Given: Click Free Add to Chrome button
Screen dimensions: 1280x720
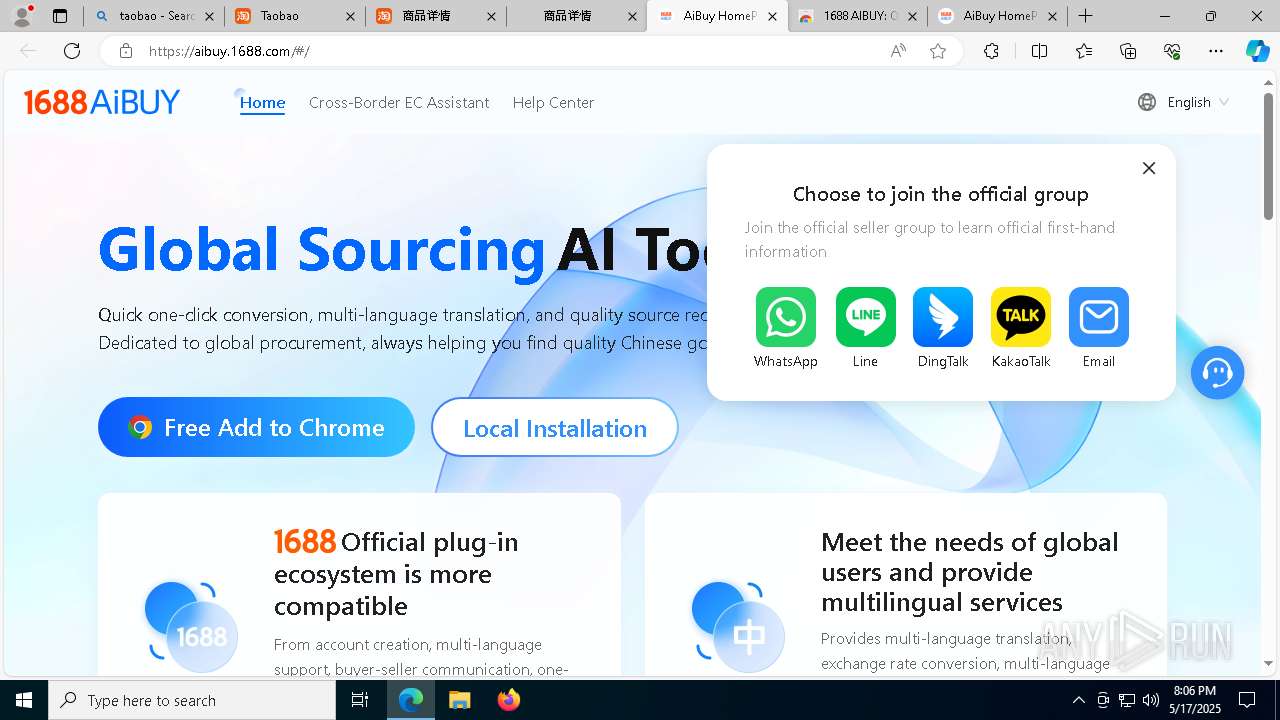Looking at the screenshot, I should 256,427.
